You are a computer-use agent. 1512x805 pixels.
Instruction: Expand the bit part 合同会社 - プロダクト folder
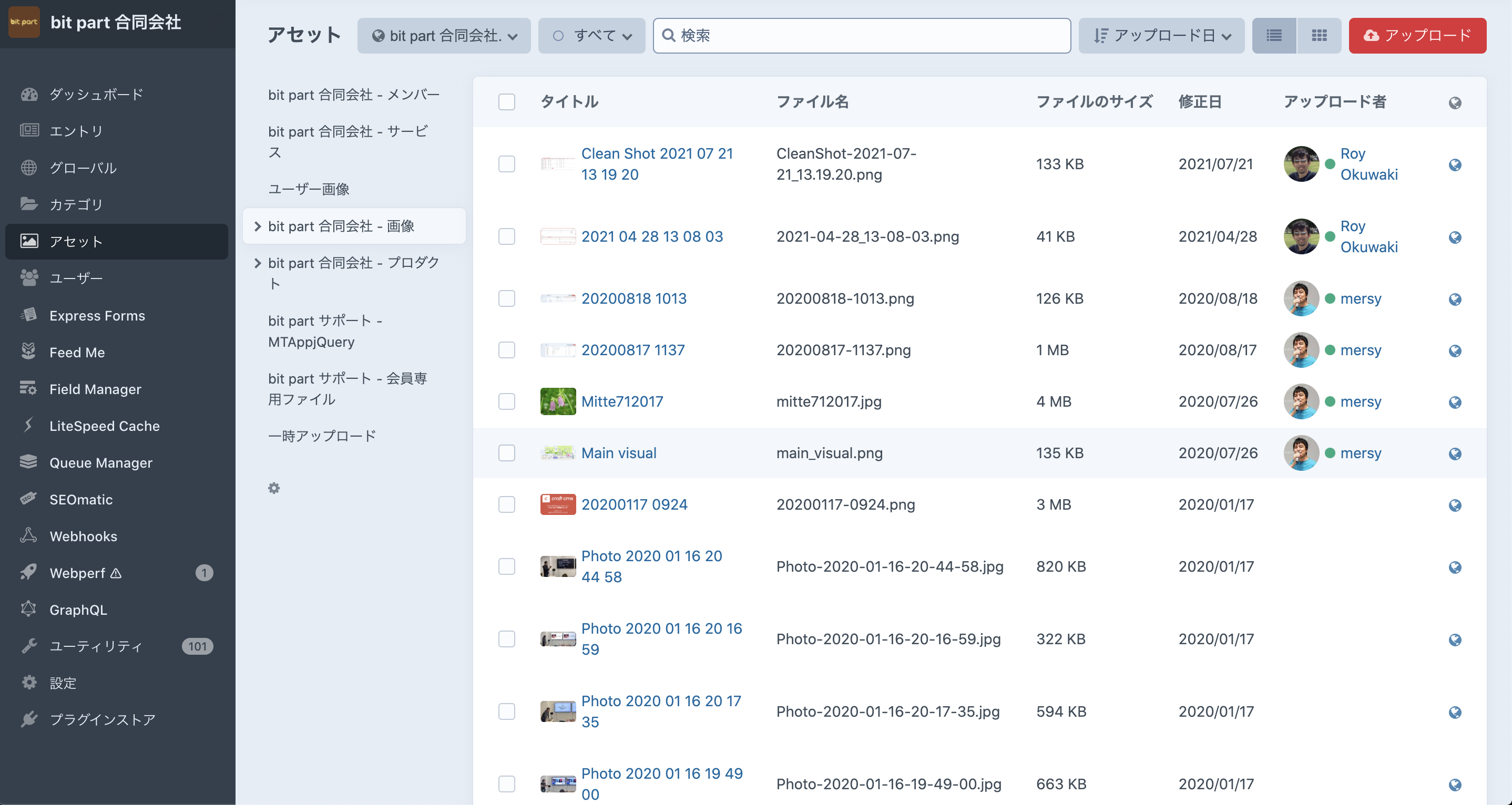click(257, 263)
